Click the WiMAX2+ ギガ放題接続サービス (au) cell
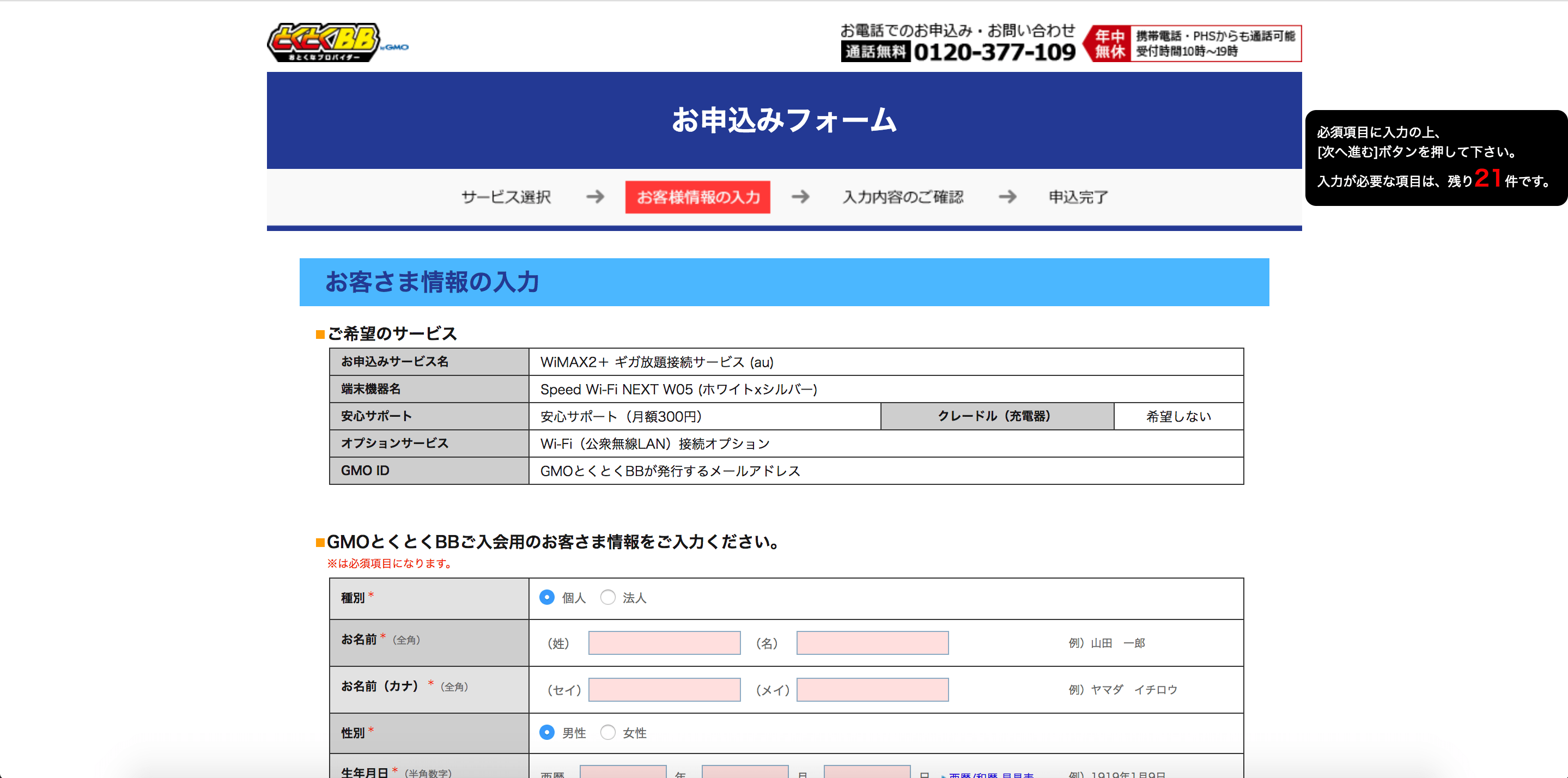The width and height of the screenshot is (1568, 778). coord(886,362)
